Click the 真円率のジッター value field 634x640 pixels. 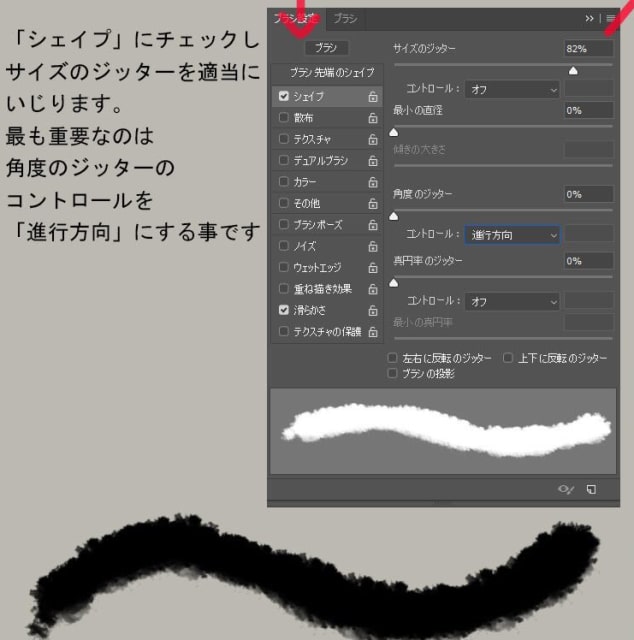(x=589, y=261)
